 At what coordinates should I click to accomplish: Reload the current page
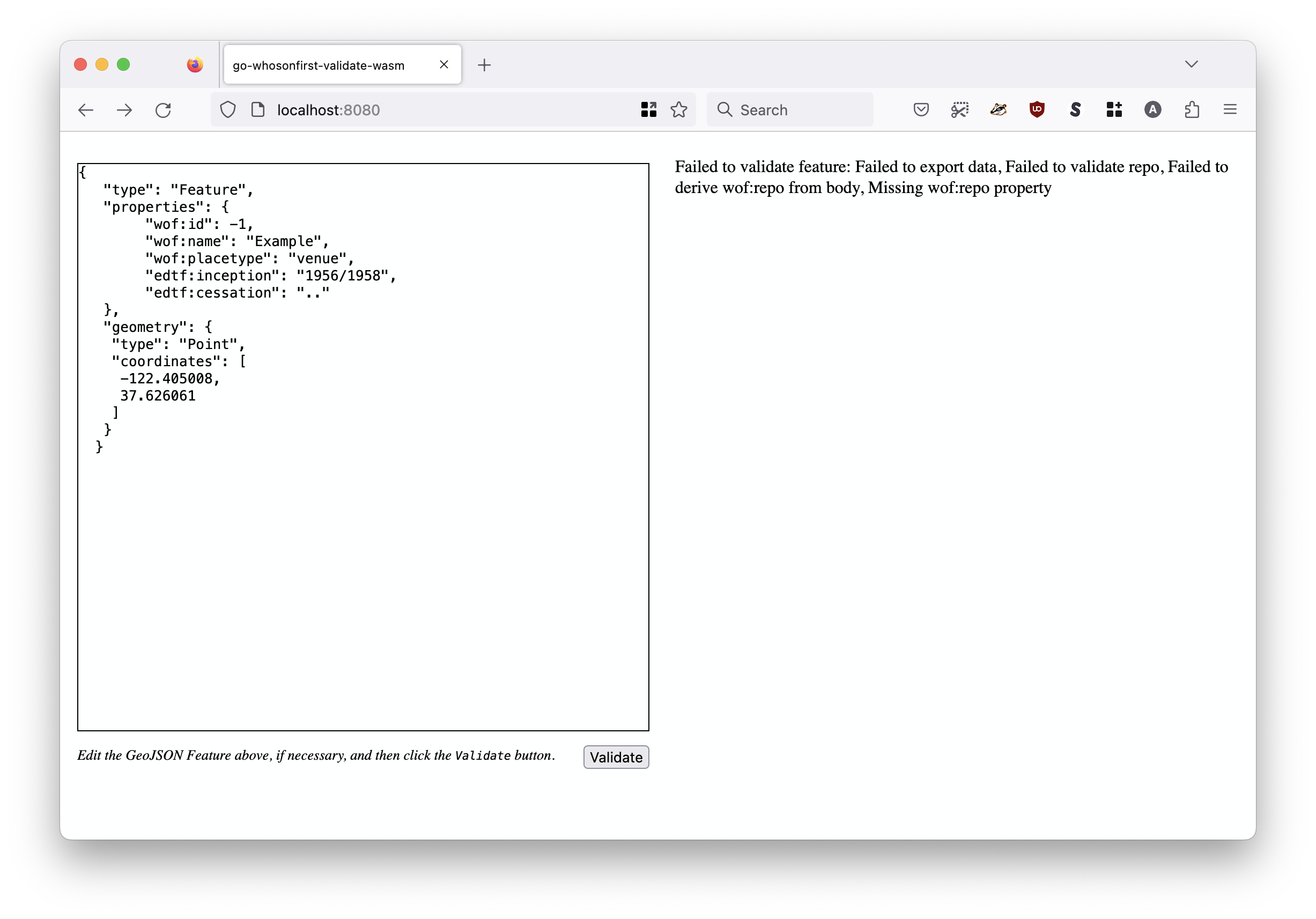click(x=164, y=110)
